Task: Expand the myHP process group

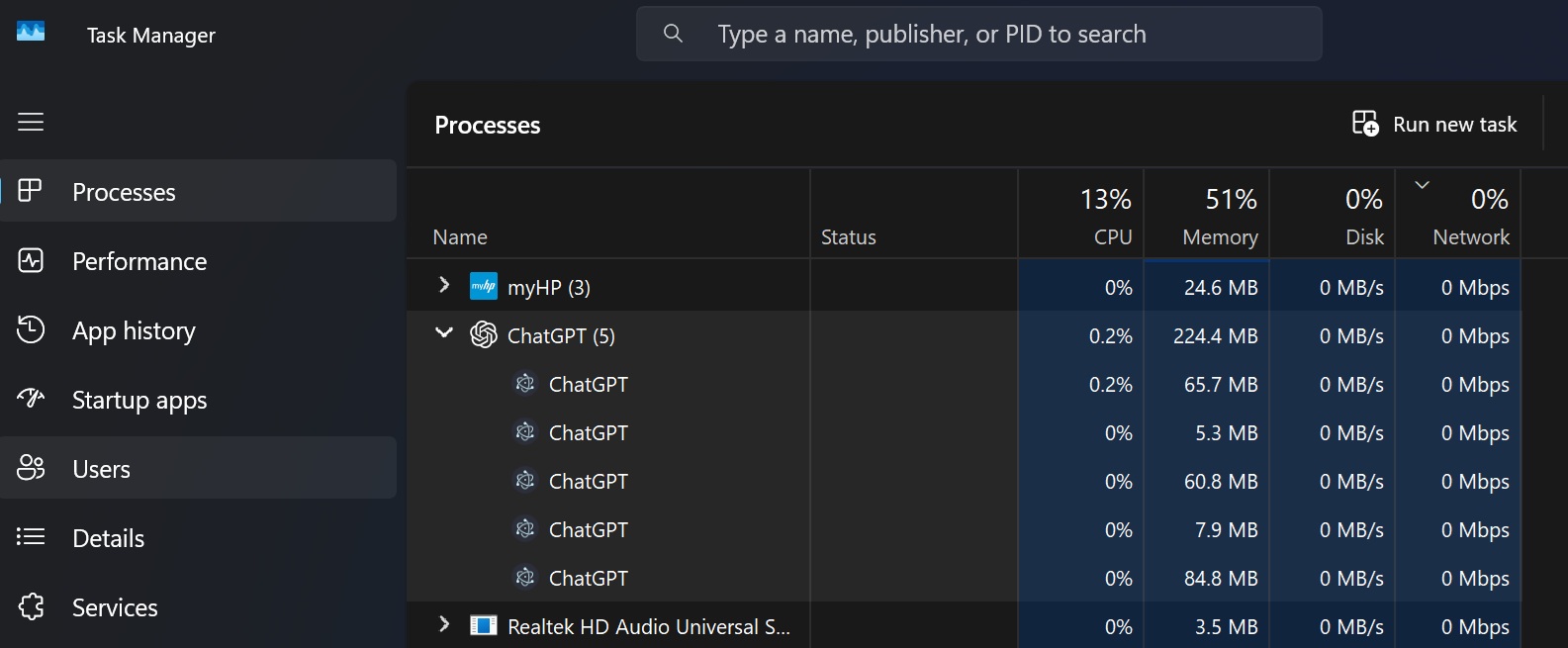Action: click(444, 286)
